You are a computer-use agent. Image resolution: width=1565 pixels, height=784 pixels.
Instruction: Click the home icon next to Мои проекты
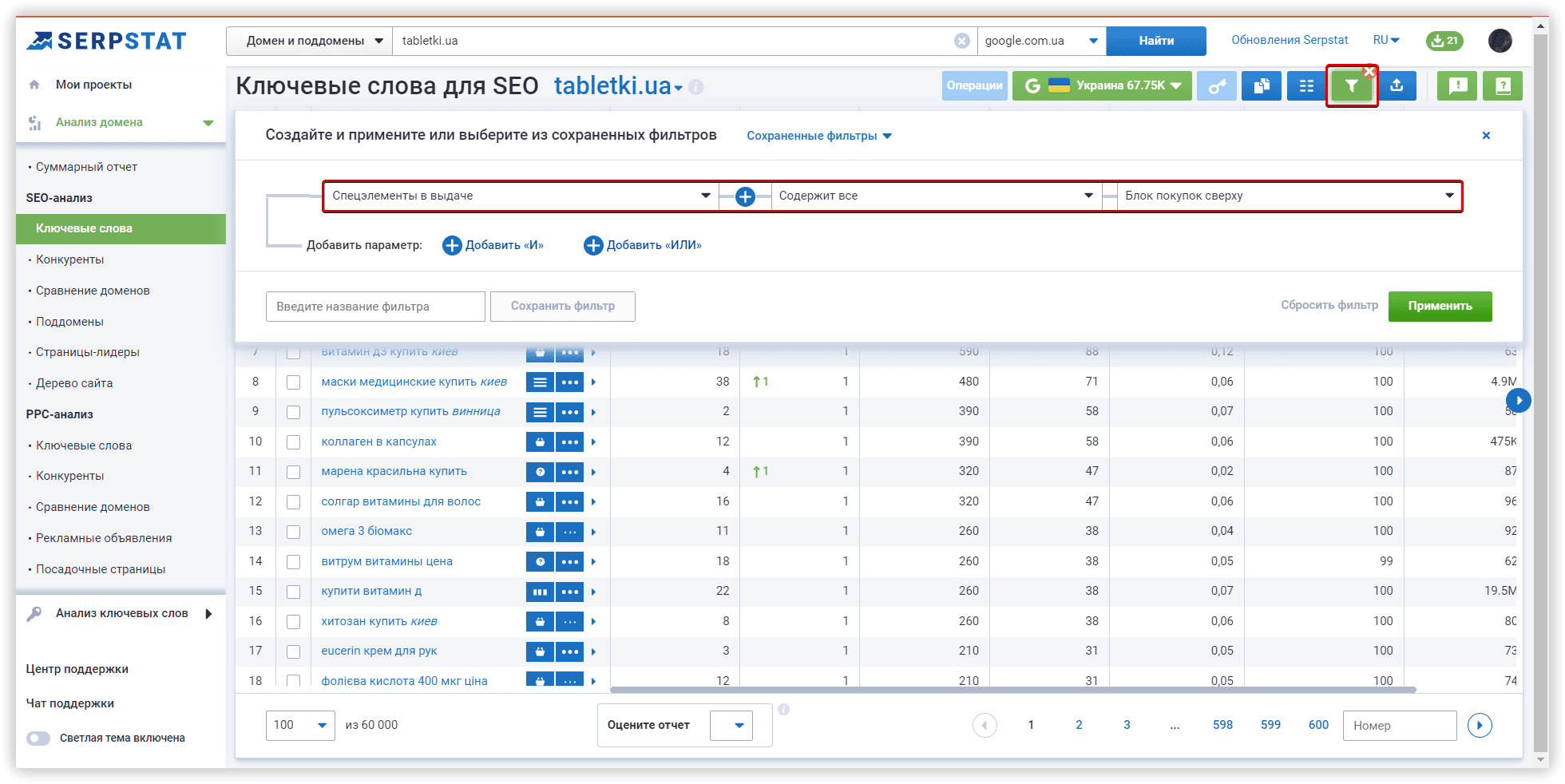[34, 85]
